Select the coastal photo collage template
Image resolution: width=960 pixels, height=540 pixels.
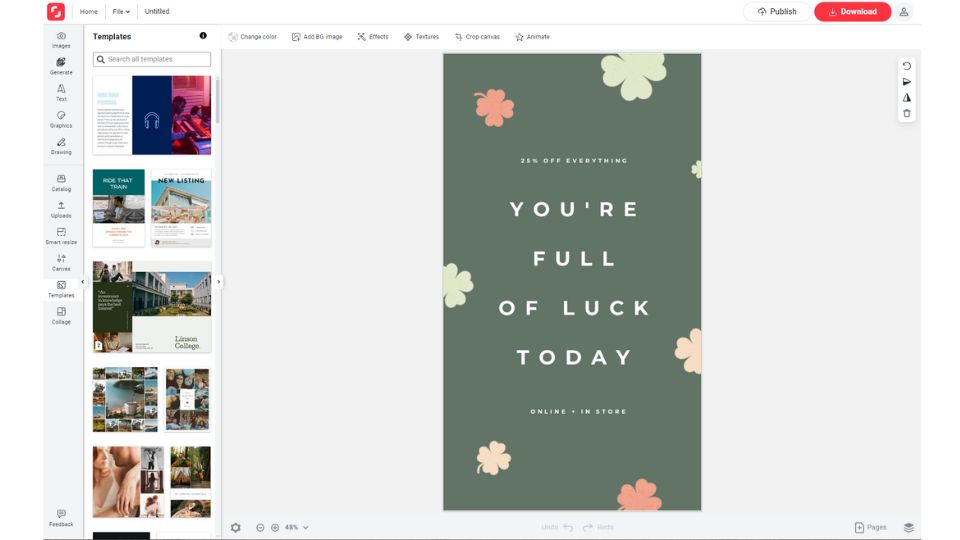click(x=125, y=400)
